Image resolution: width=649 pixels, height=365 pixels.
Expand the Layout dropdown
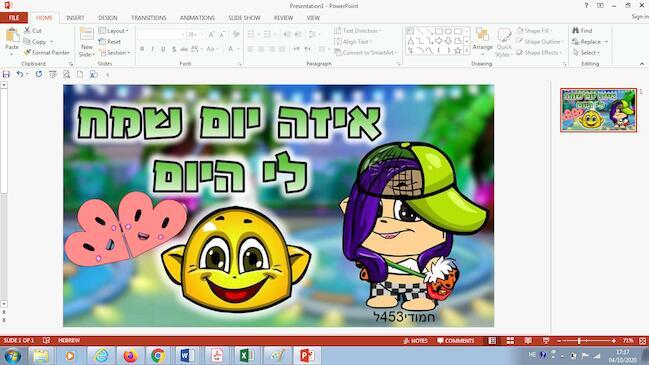[113, 31]
